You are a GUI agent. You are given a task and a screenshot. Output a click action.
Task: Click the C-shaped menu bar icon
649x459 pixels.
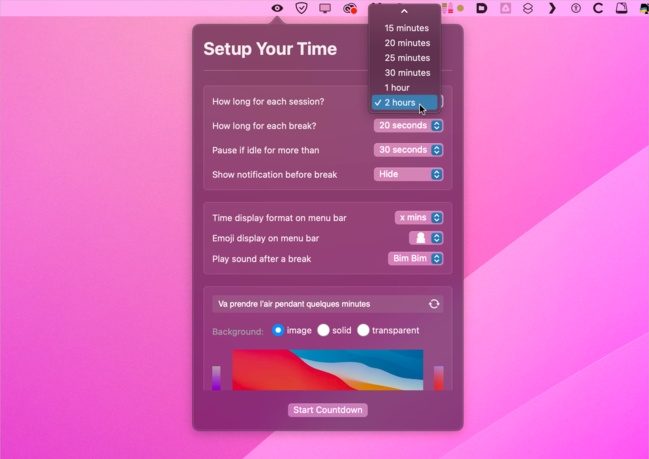click(x=598, y=8)
